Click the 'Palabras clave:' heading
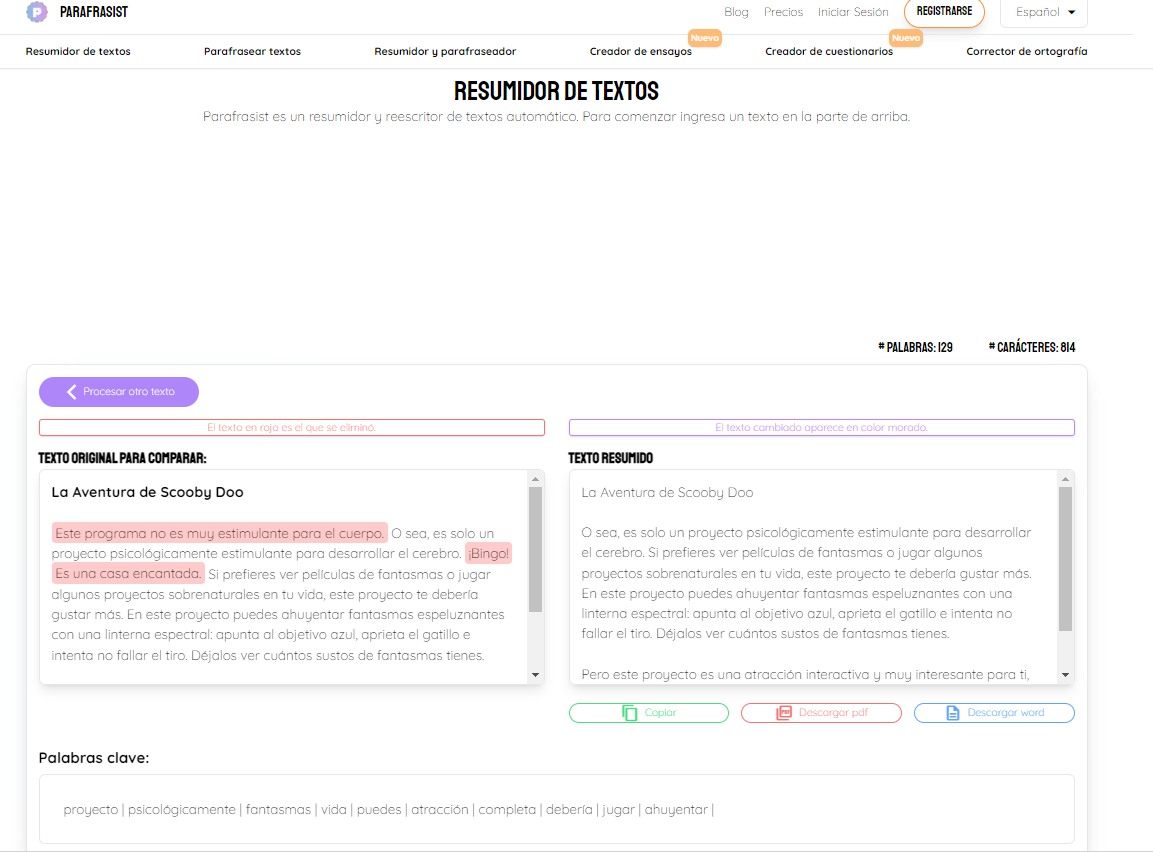Viewport: 1153px width, 852px height. [x=94, y=758]
